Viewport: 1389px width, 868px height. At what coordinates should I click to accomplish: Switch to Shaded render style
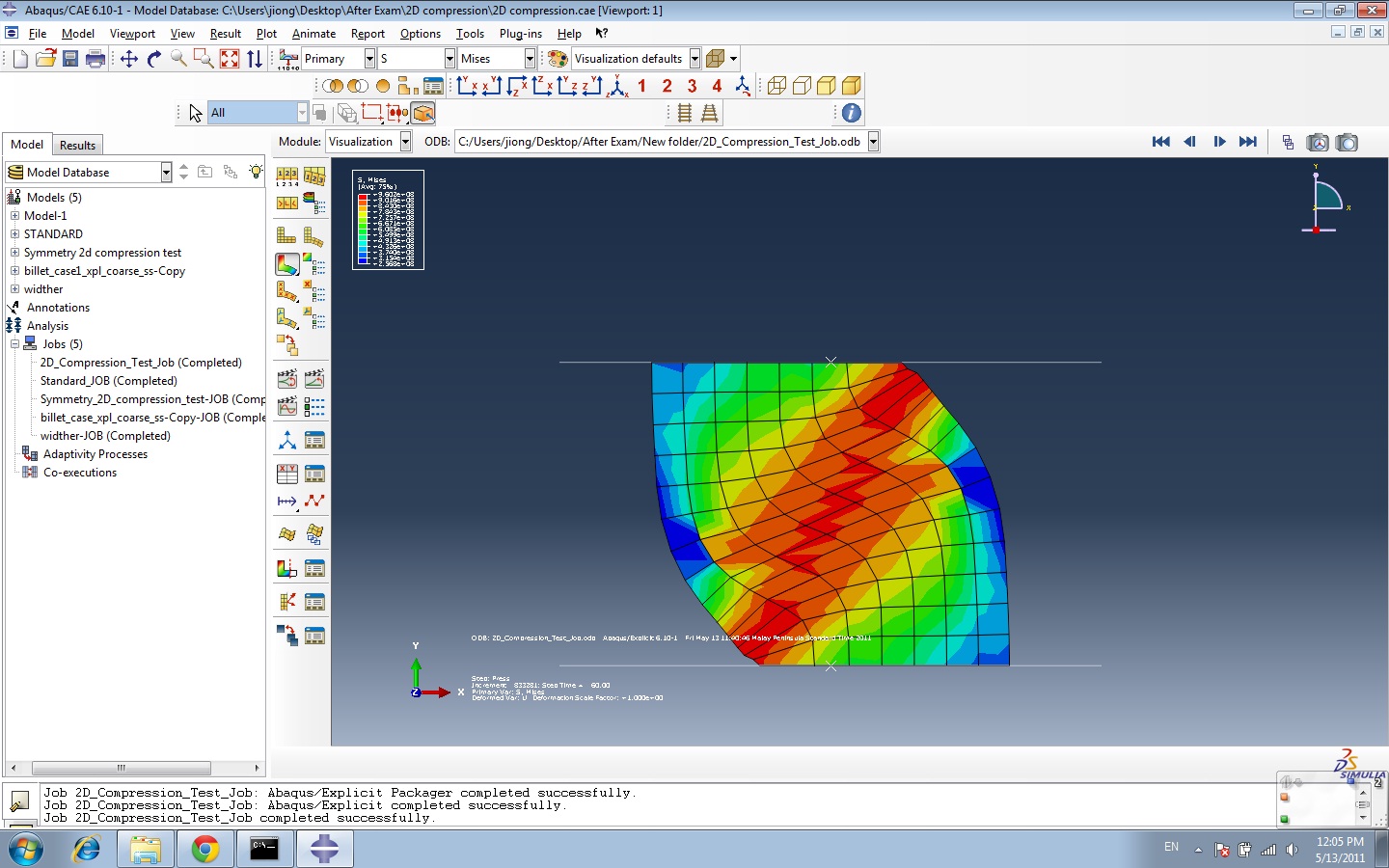851,86
